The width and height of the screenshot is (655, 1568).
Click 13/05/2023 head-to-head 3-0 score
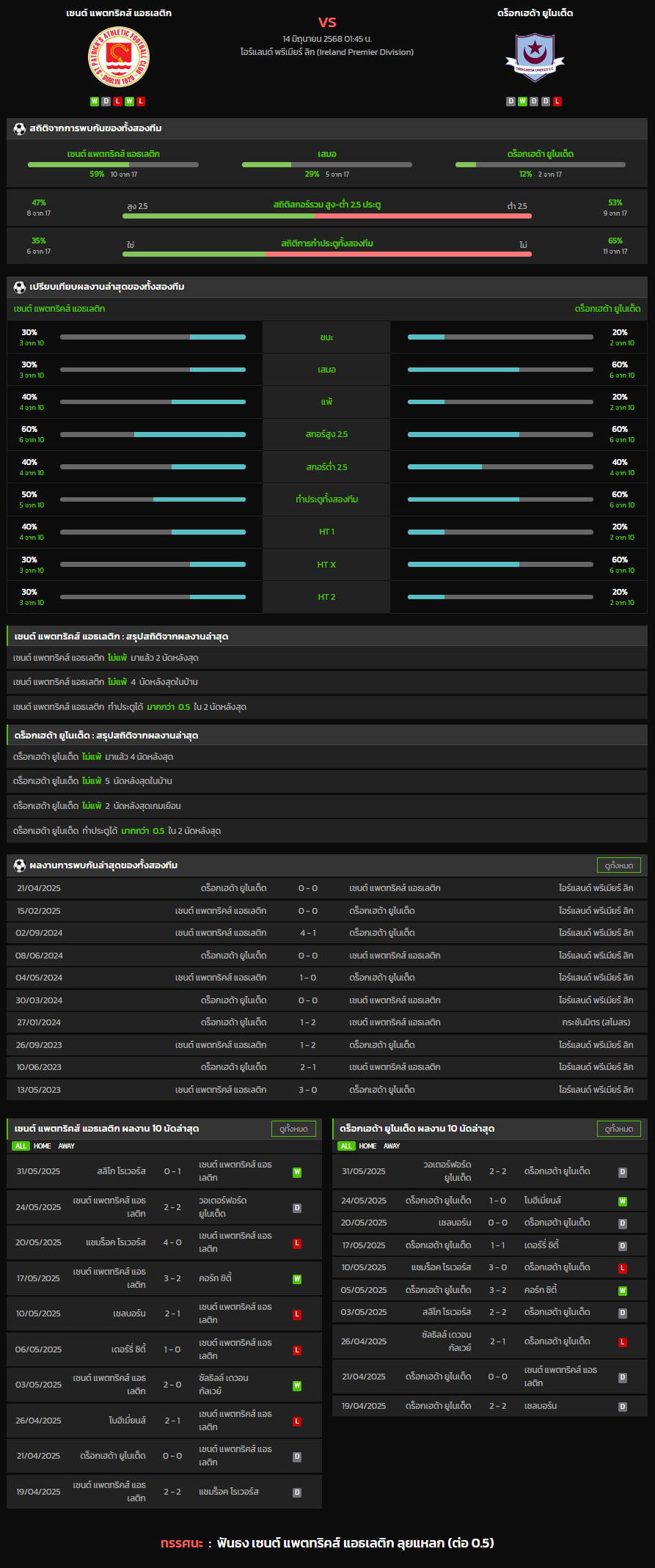[308, 1090]
